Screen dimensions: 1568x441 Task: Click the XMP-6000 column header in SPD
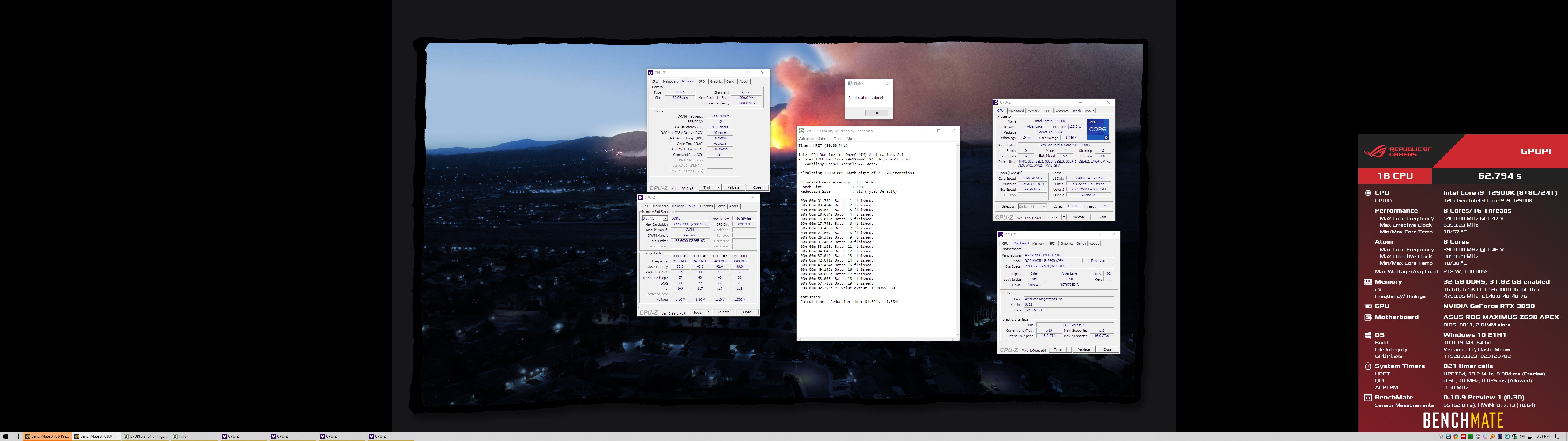tap(739, 256)
